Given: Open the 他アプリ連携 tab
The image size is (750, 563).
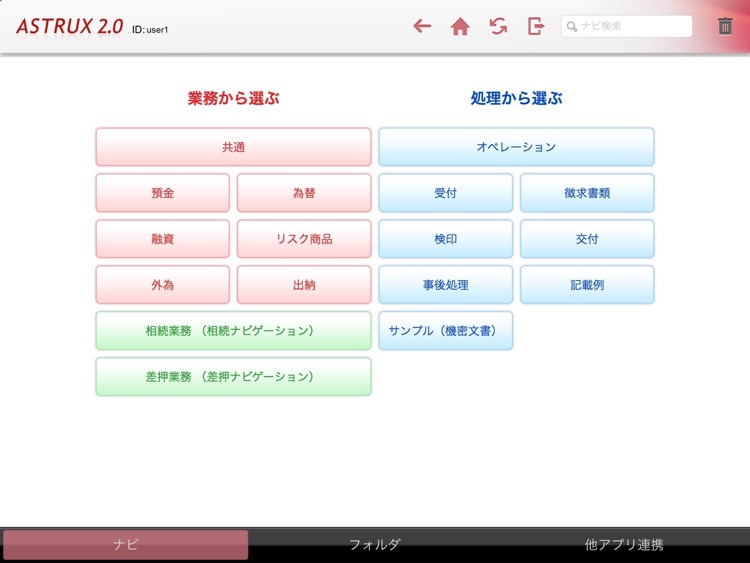Looking at the screenshot, I should click(x=624, y=545).
